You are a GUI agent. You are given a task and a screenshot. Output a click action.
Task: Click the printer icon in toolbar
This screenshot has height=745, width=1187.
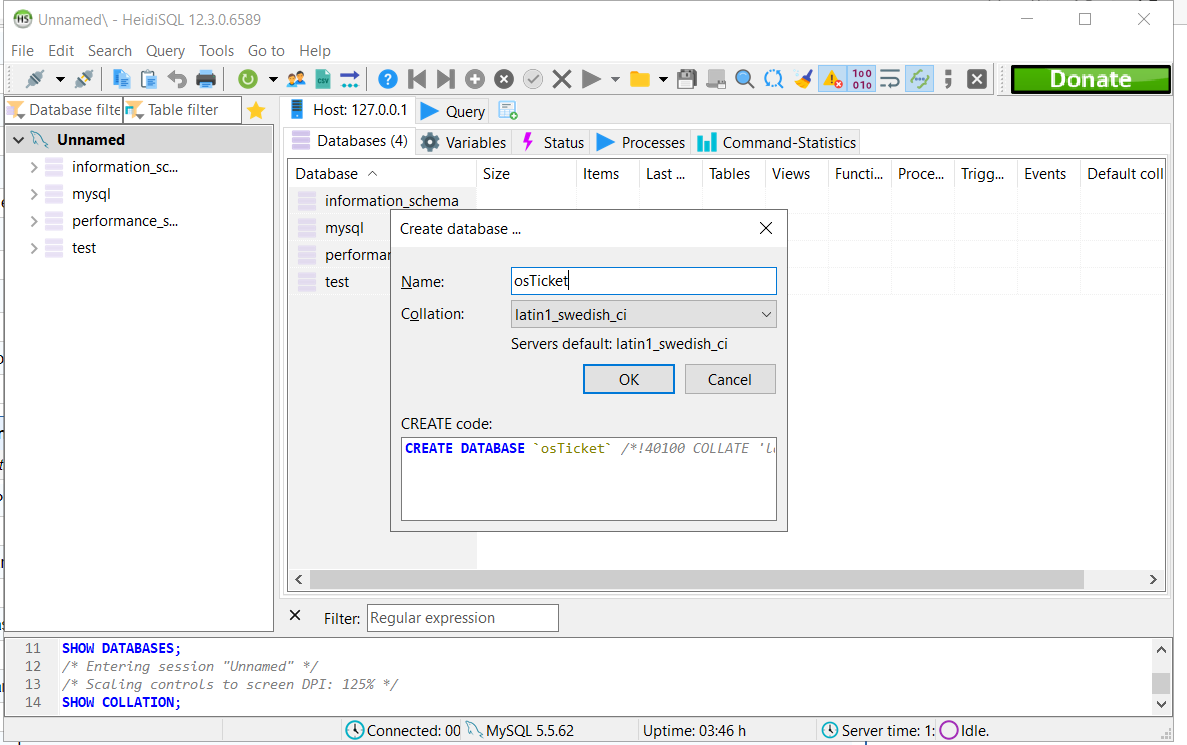(206, 79)
